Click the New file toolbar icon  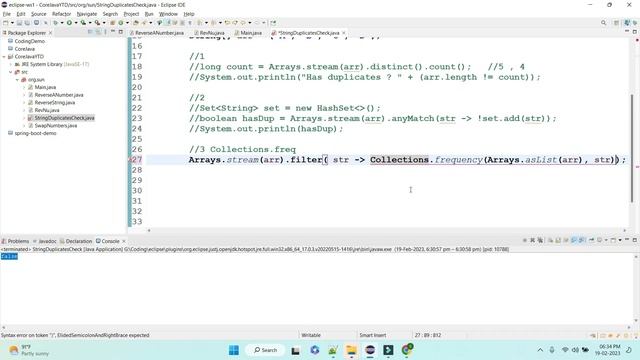pyautogui.click(x=6, y=23)
